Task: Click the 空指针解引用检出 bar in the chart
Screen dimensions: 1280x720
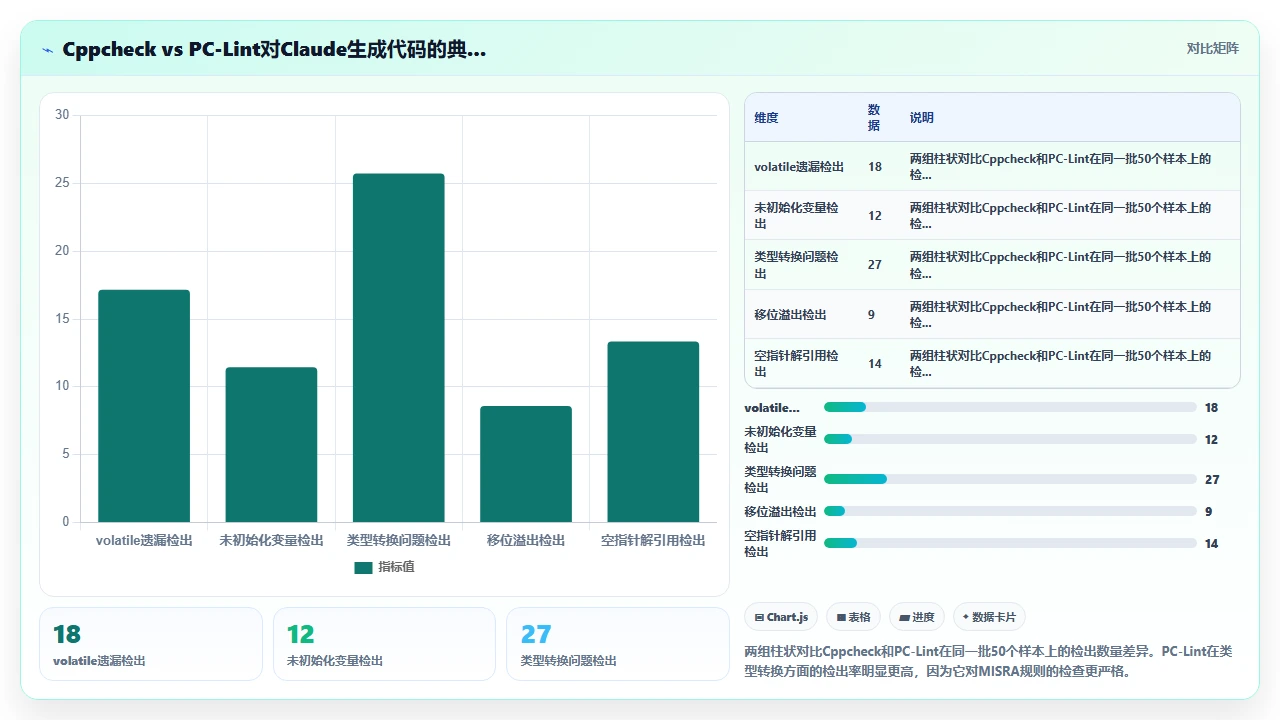Action: (653, 432)
